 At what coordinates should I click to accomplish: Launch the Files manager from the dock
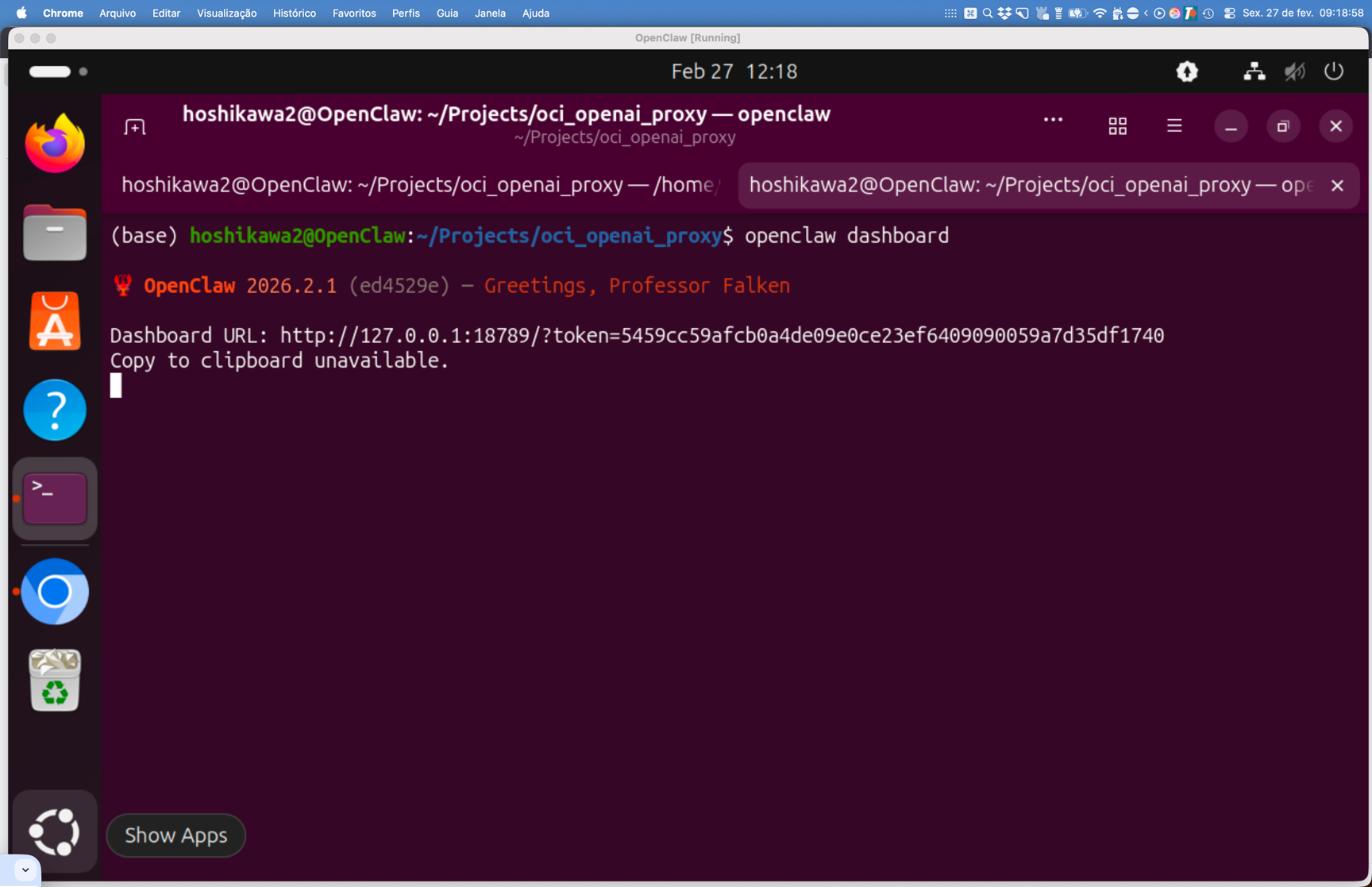pos(55,233)
